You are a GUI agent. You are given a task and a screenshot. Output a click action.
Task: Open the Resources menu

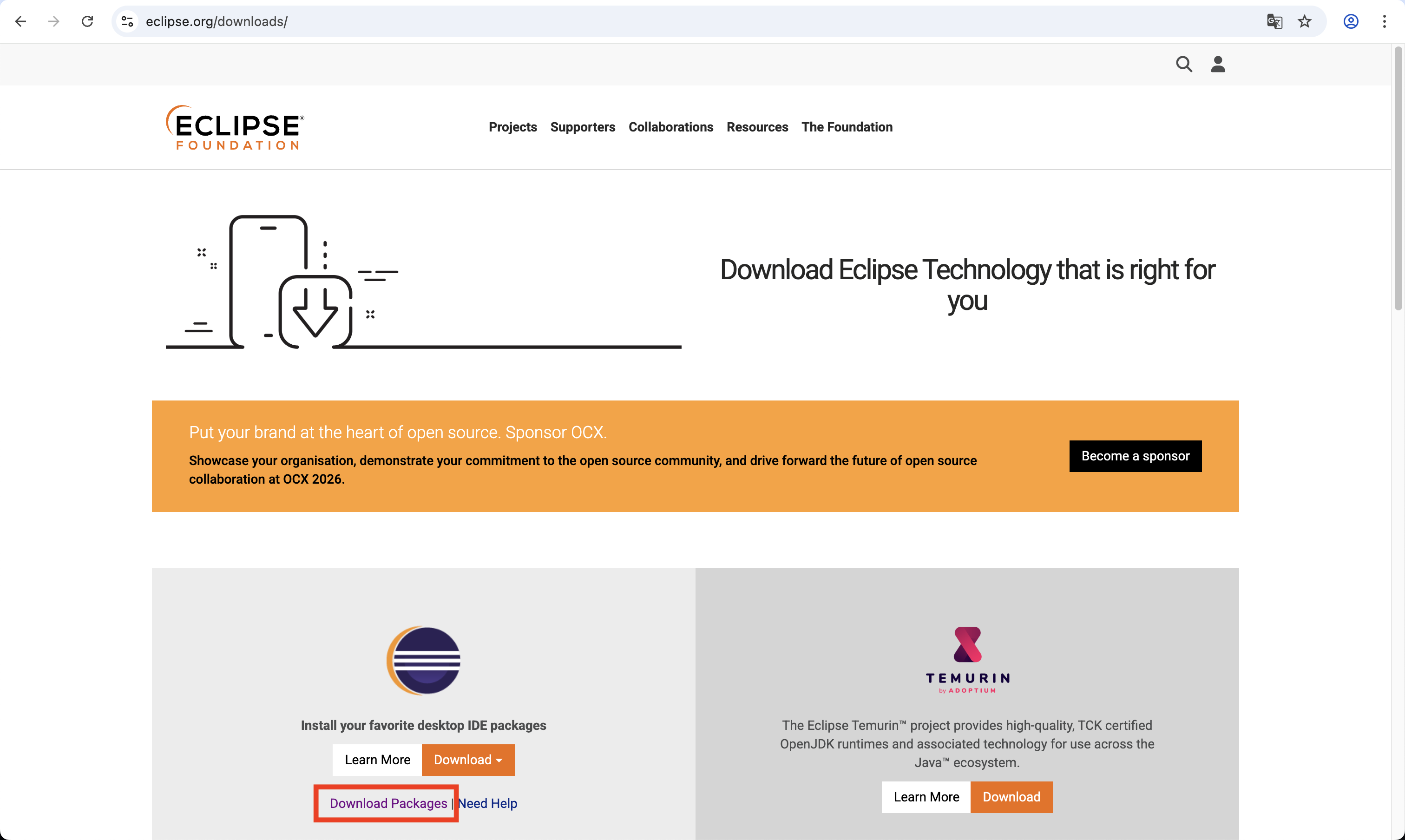point(757,127)
